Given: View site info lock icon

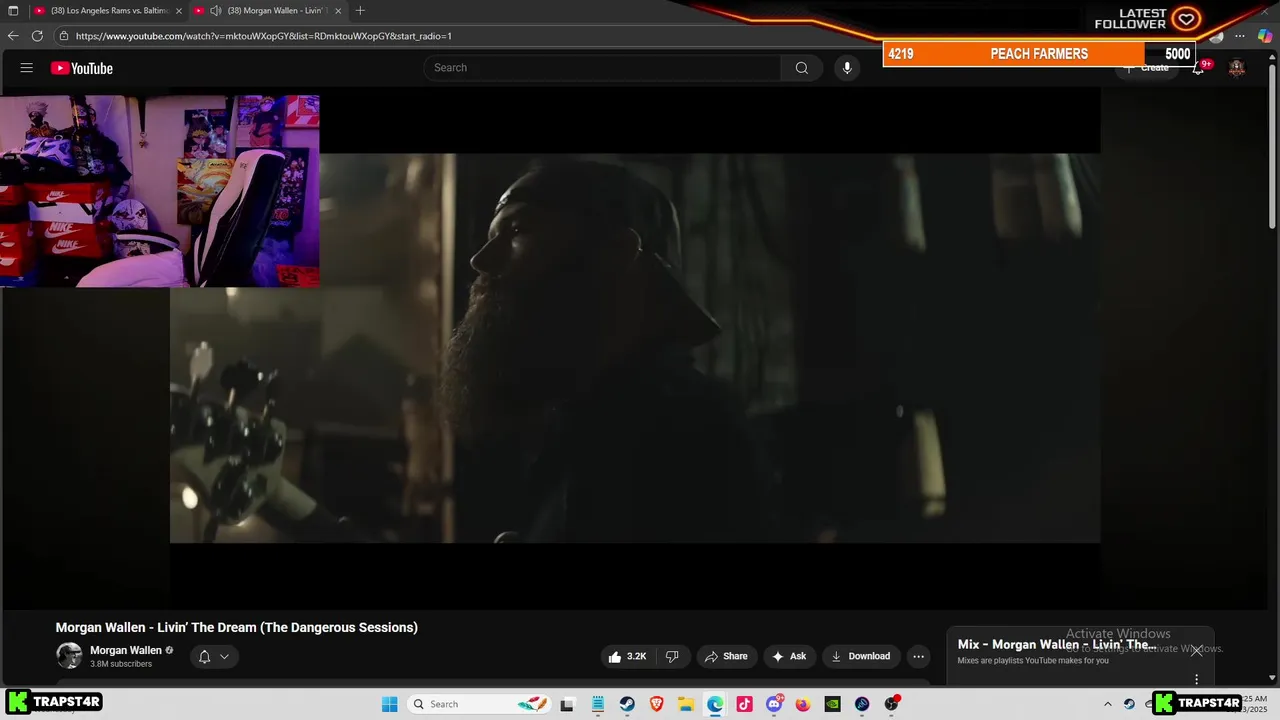Looking at the screenshot, I should [x=64, y=36].
